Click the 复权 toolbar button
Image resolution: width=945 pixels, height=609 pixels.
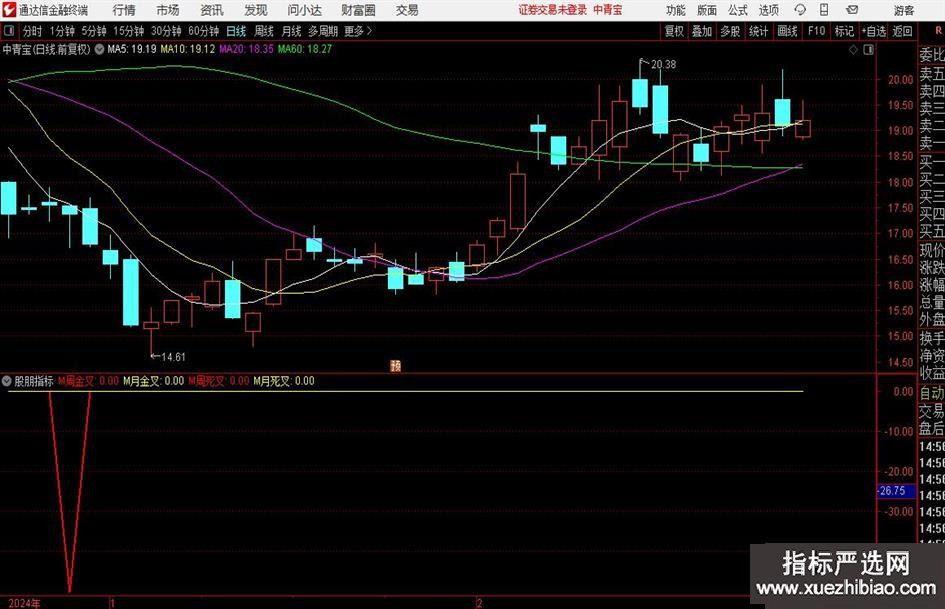click(x=674, y=31)
